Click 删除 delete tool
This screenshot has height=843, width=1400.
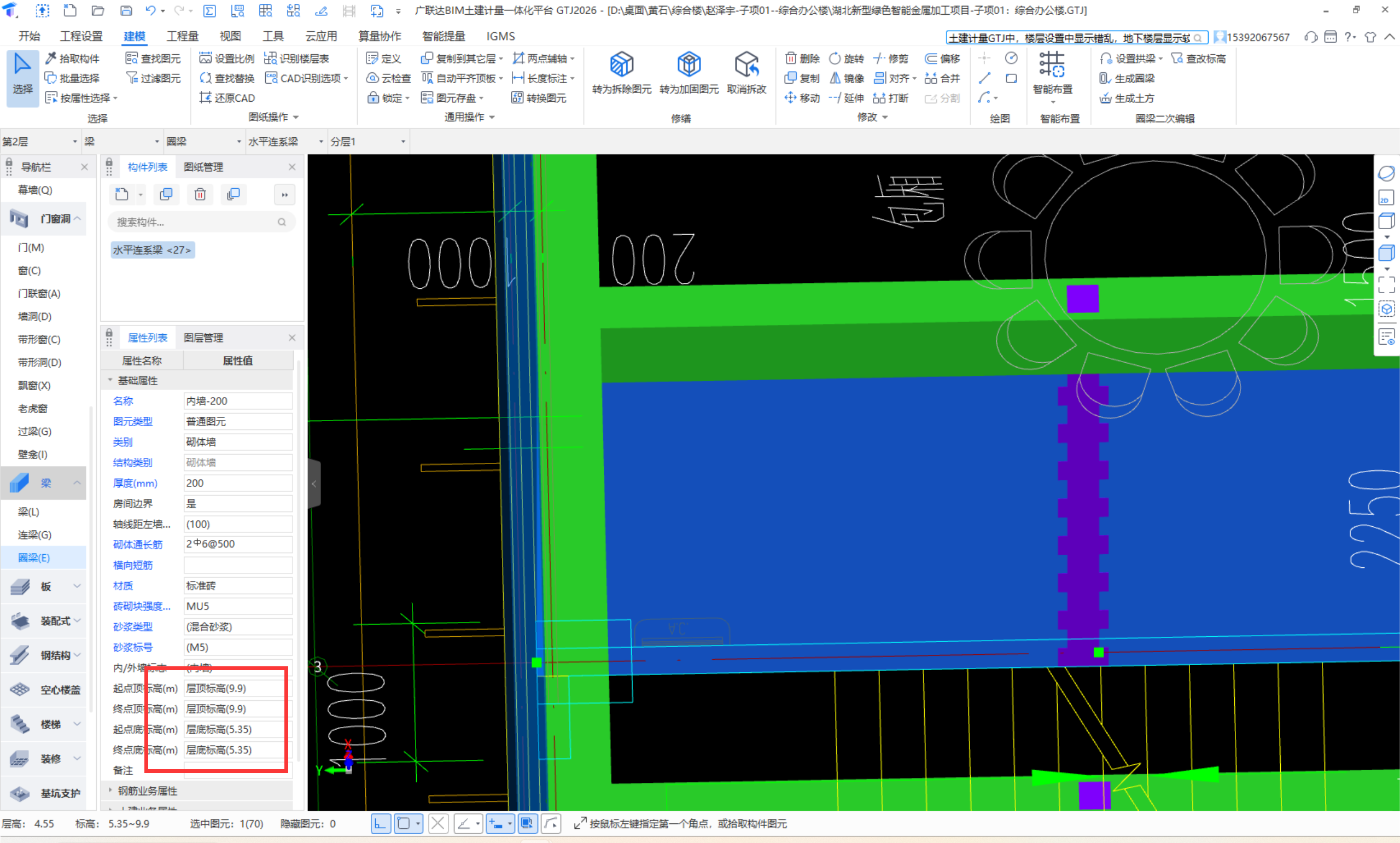coord(802,59)
